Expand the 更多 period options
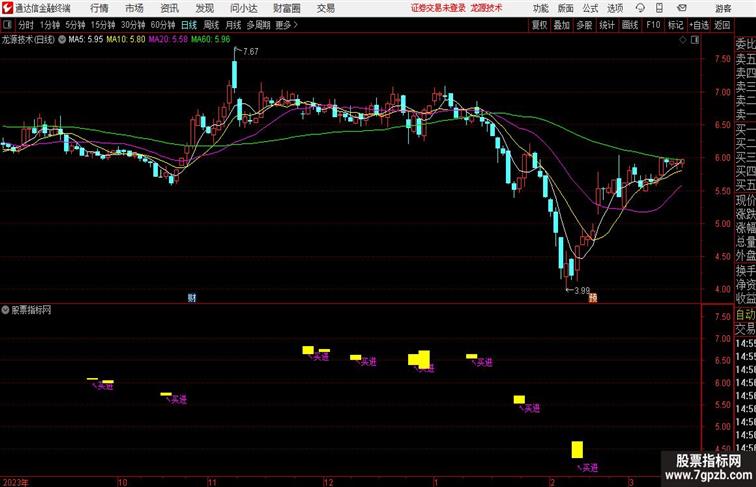756x487 pixels. (x=286, y=25)
